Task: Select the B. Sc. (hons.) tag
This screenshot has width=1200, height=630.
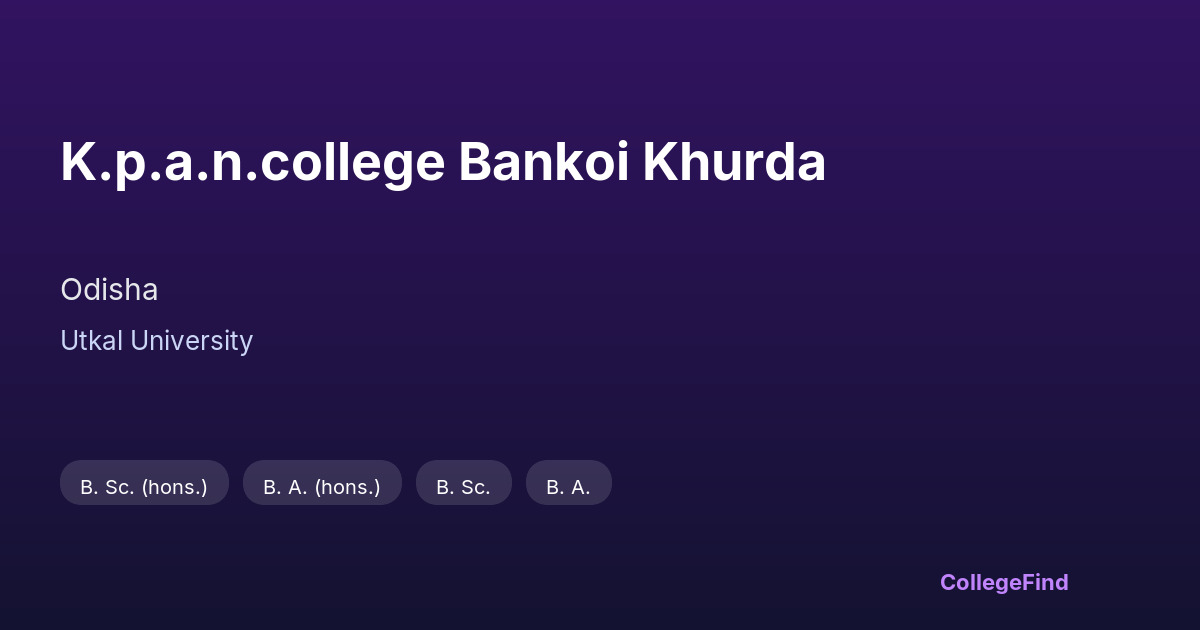Action: click(144, 487)
